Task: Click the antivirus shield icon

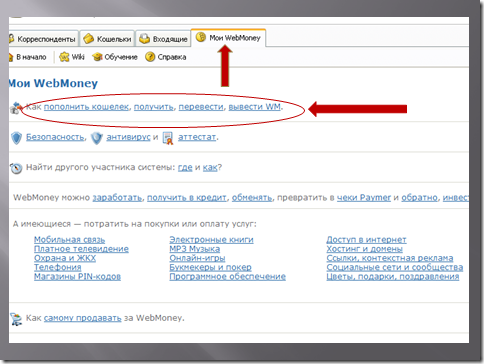Action: (97, 138)
